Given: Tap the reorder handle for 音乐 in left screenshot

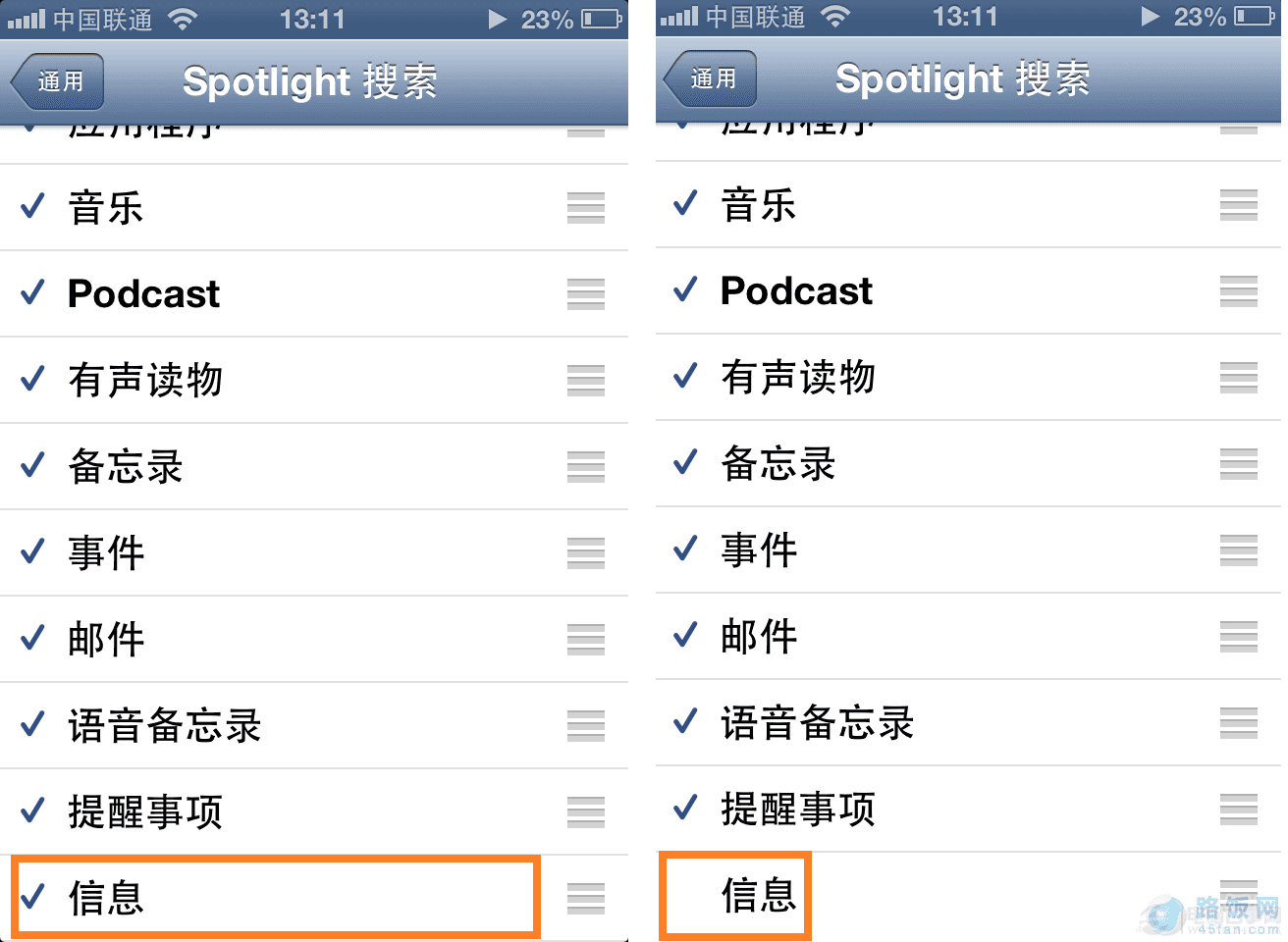Looking at the screenshot, I should coord(585,208).
